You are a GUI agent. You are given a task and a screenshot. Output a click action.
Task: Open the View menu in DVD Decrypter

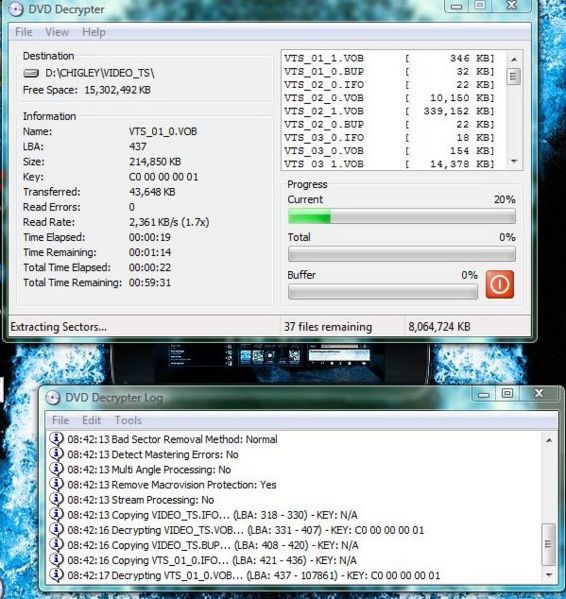click(57, 32)
